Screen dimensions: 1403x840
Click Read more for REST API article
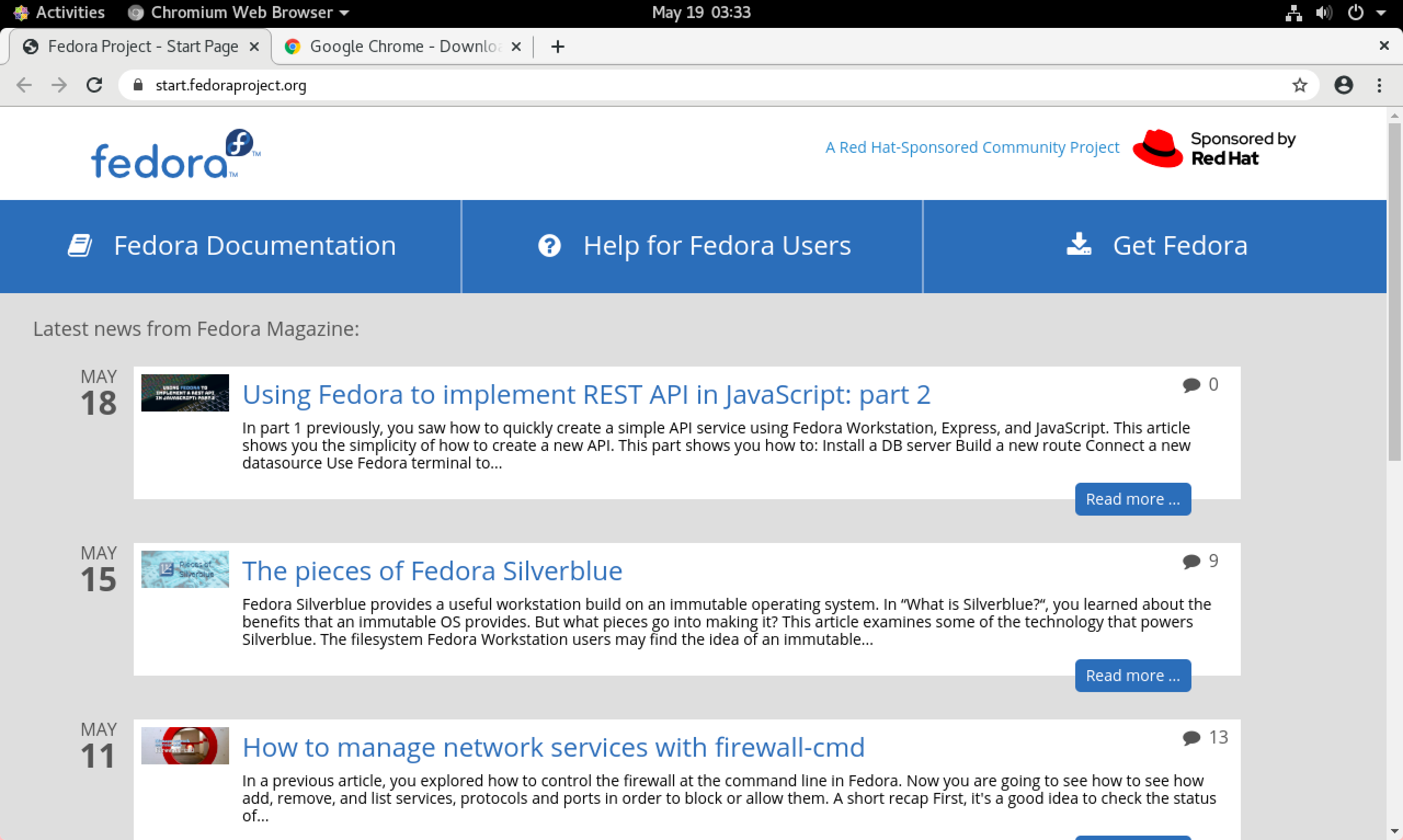click(1133, 499)
